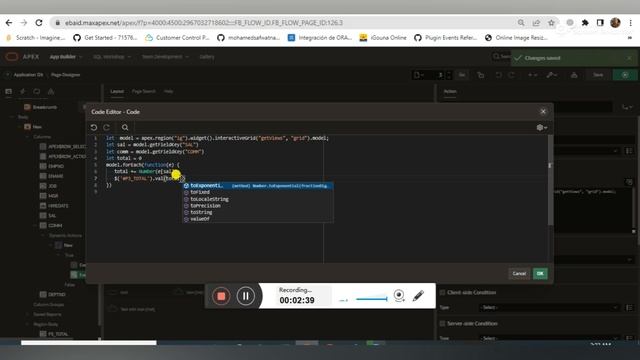
Task: Open the Get Started GitHub bookmark
Action: pos(105,38)
